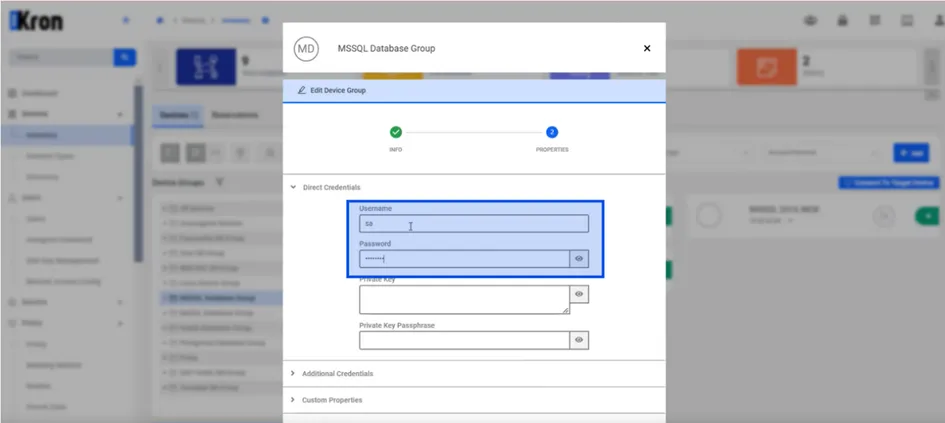Image resolution: width=945 pixels, height=423 pixels.
Task: Click the MSSQL Database Group dialog title
Action: [x=386, y=48]
